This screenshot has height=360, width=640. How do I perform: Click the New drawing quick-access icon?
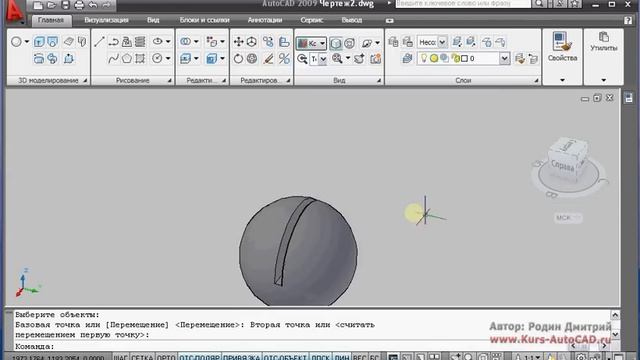(x=38, y=5)
